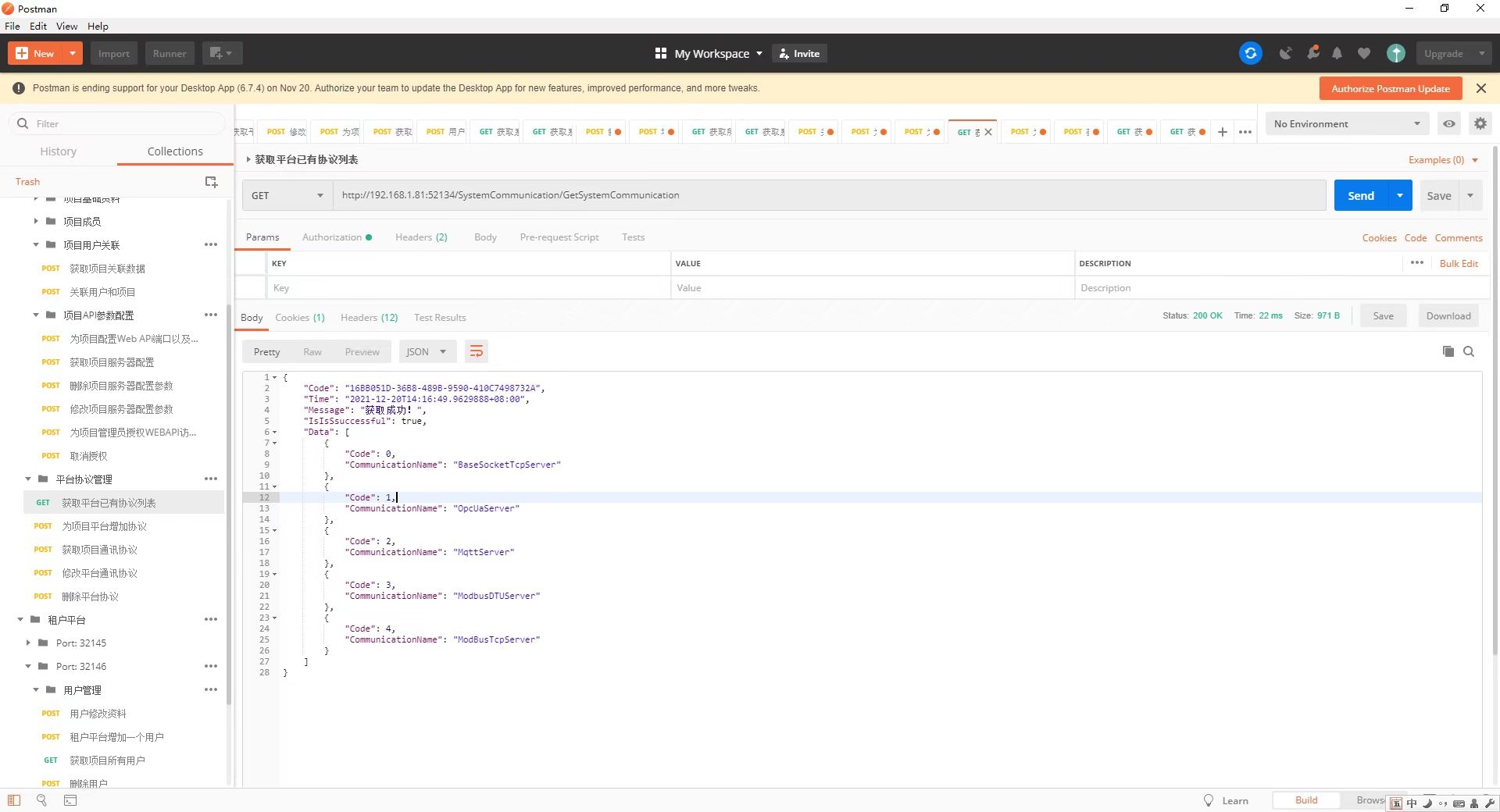
Task: Open the File menu
Action: pyautogui.click(x=12, y=26)
